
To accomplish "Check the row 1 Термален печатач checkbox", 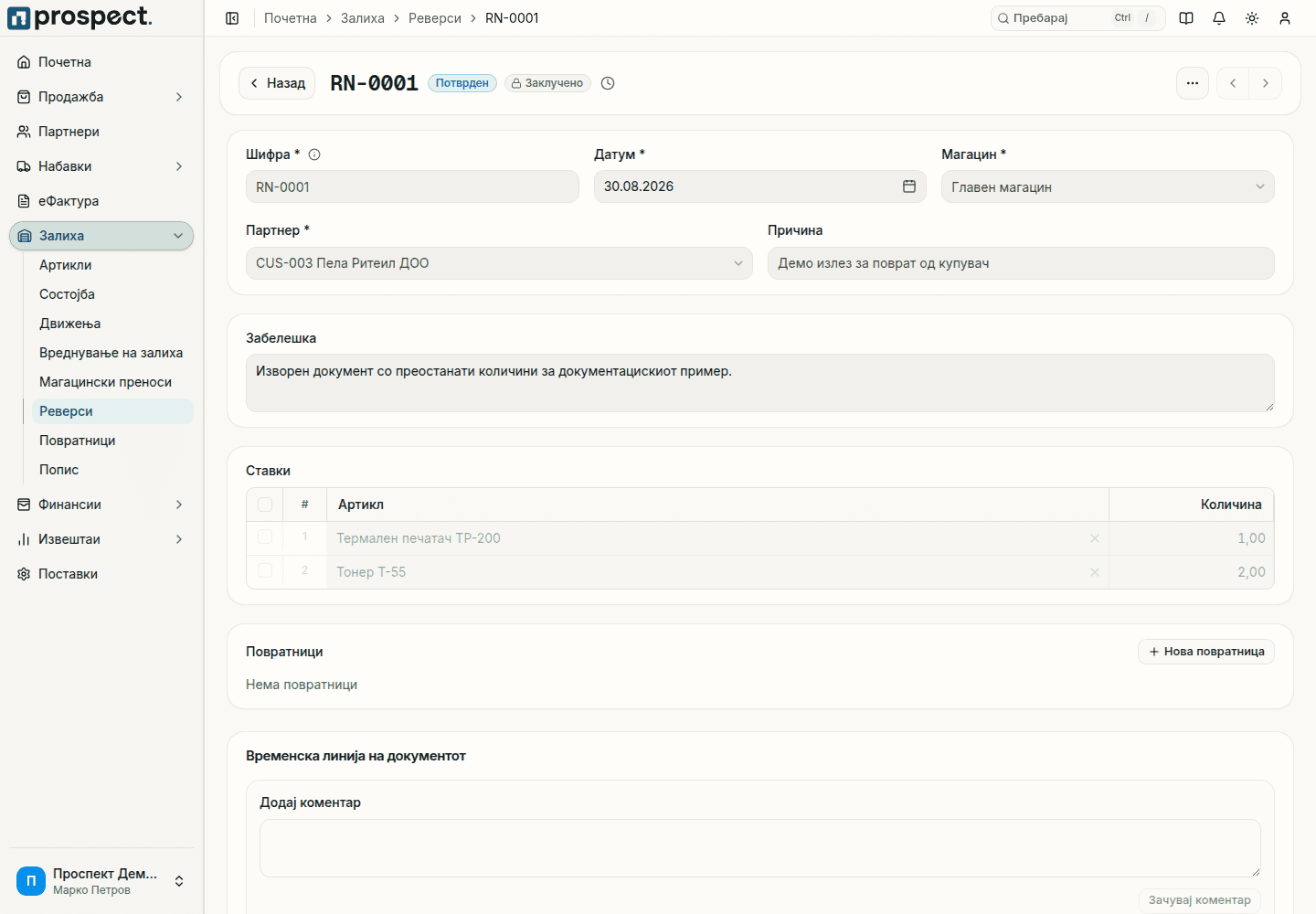I will (x=265, y=537).
